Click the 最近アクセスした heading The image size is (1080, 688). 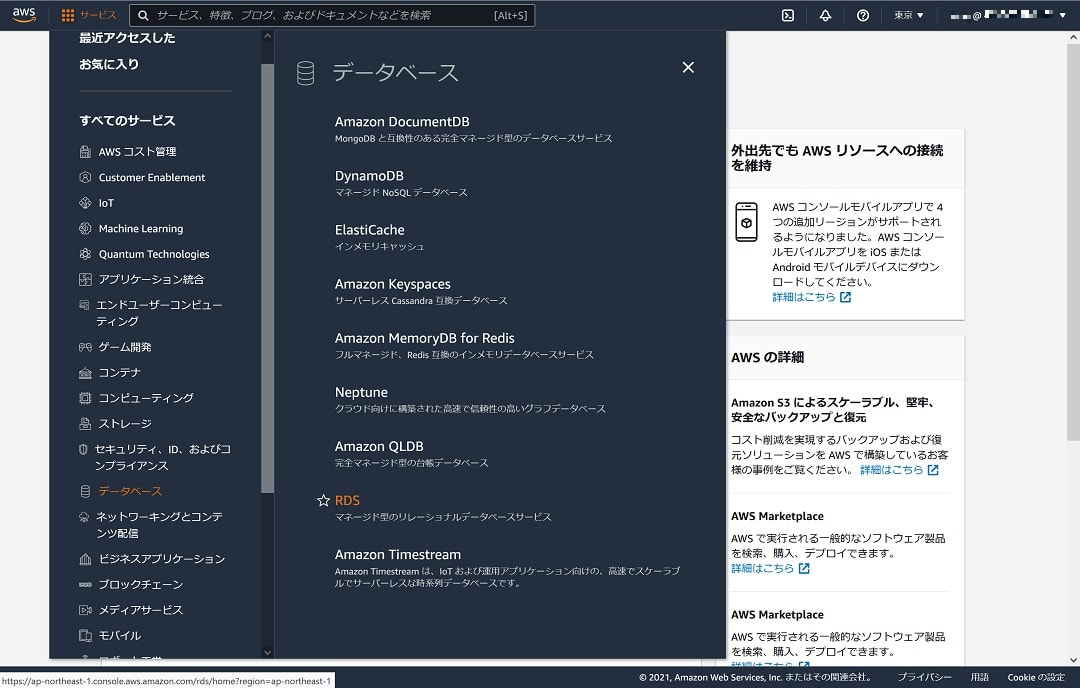(127, 38)
